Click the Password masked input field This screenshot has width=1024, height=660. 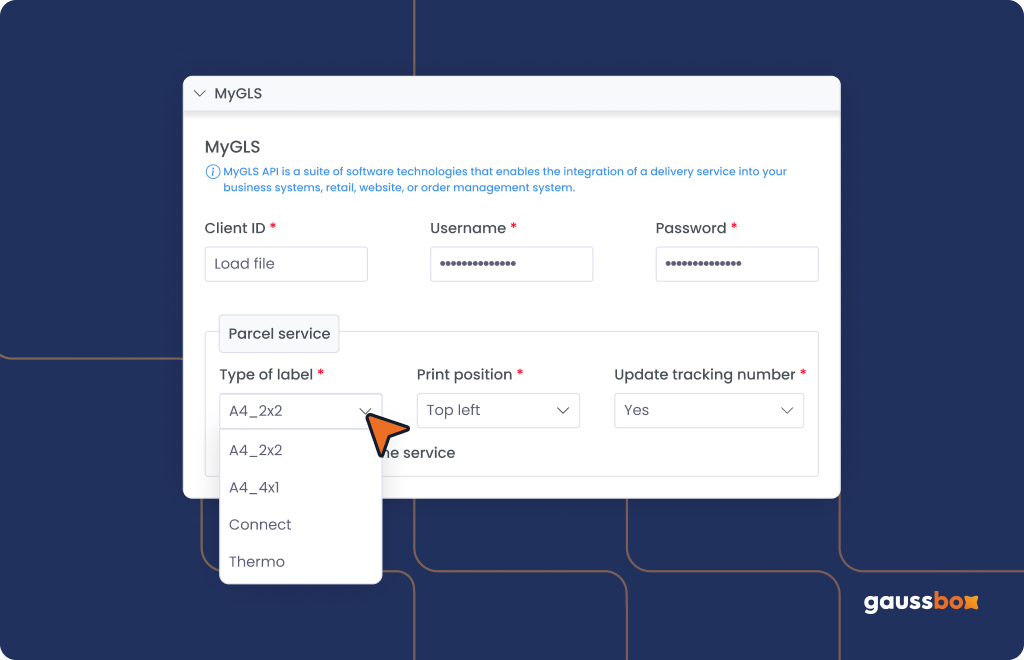[737, 264]
